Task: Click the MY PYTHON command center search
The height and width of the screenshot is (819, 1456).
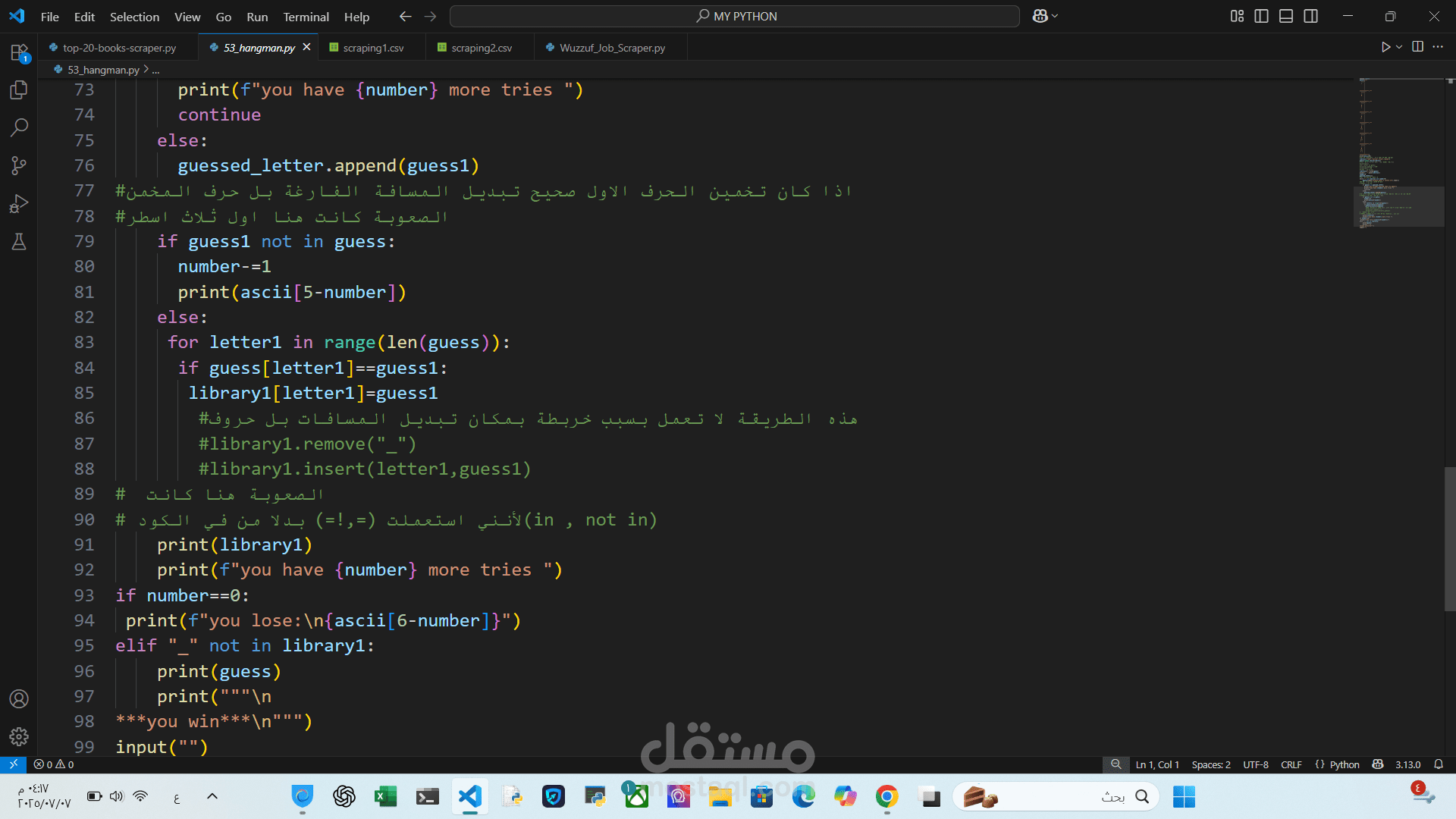Action: tap(734, 16)
